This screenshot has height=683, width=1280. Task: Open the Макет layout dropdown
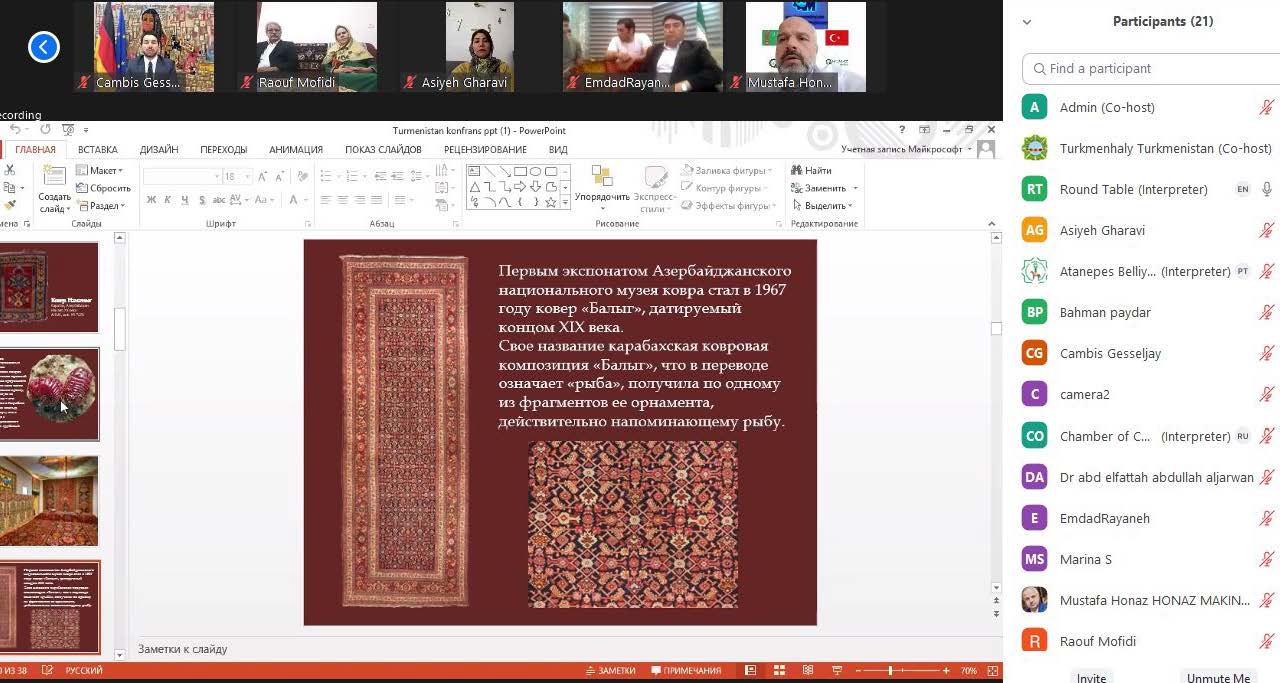click(x=100, y=170)
